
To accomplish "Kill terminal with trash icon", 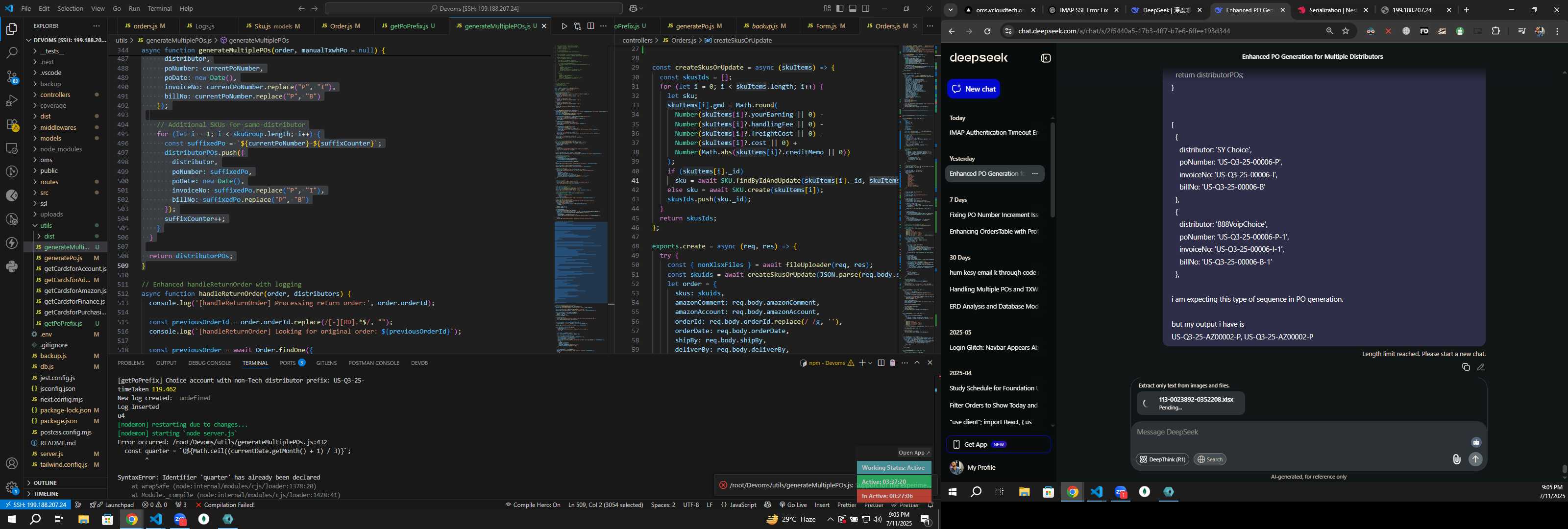I will [892, 363].
